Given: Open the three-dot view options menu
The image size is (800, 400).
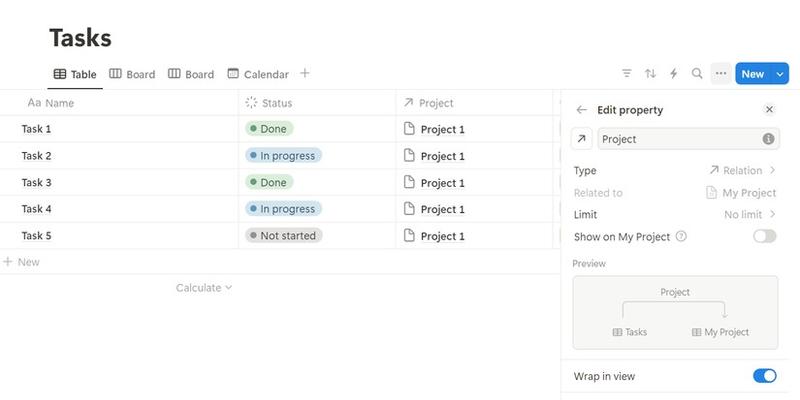Looking at the screenshot, I should click(721, 74).
